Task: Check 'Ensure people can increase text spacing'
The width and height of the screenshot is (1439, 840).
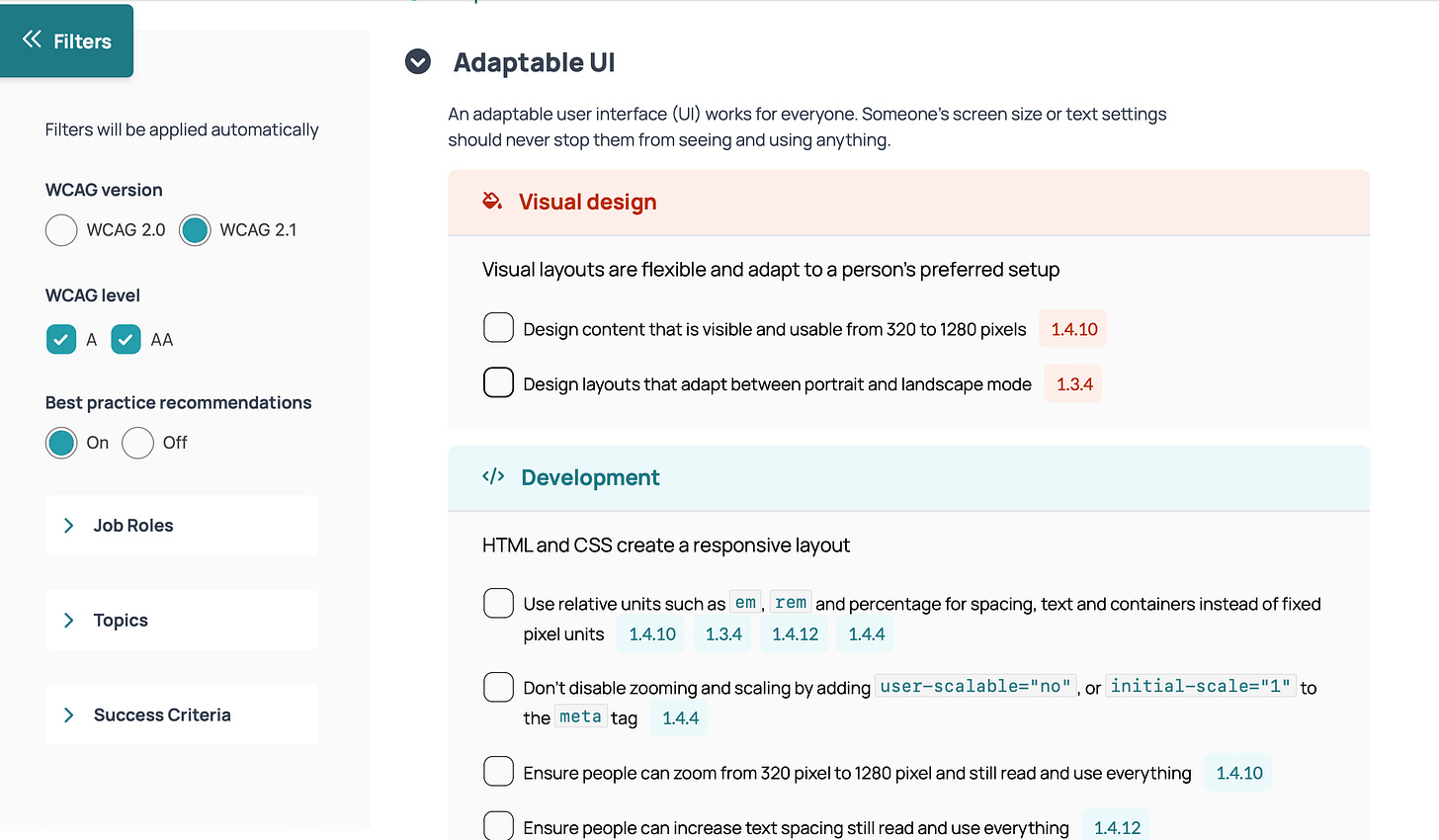Action: [498, 825]
